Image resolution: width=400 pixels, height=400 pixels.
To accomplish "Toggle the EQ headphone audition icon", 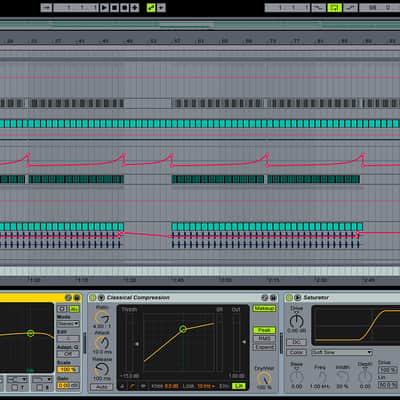I will click(62, 309).
